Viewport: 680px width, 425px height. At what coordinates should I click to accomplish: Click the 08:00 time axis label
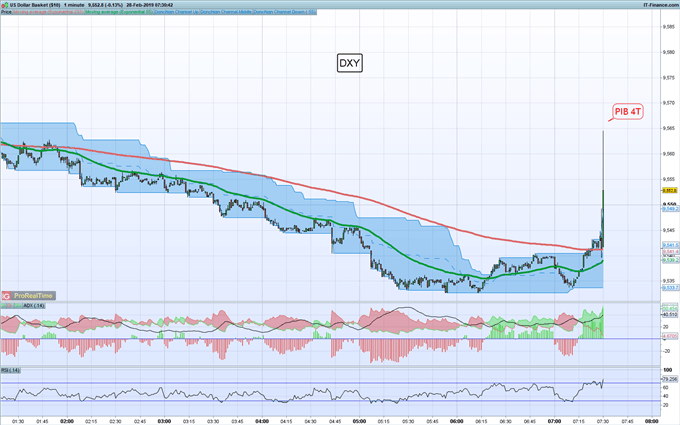[x=652, y=421]
